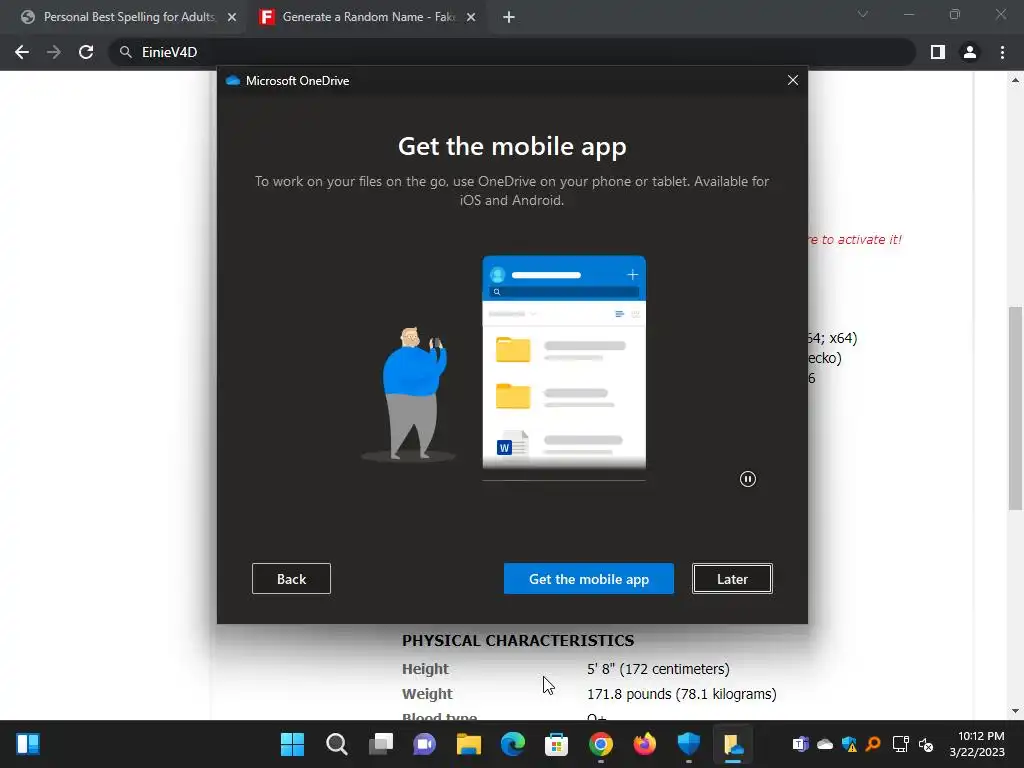Image resolution: width=1024 pixels, height=768 pixels.
Task: Open Teams tray icon
Action: coord(801,744)
